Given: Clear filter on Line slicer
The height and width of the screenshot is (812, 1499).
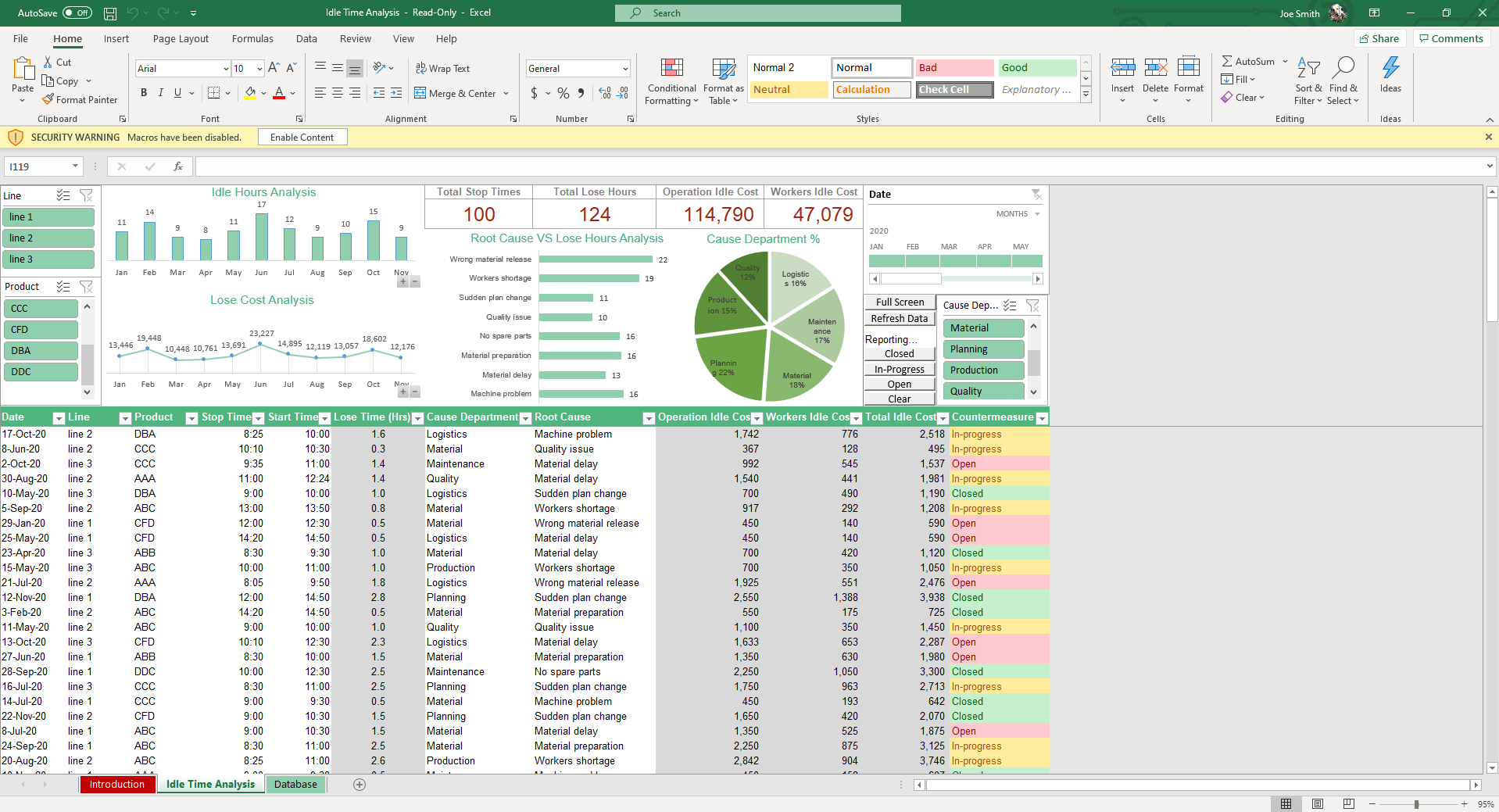Looking at the screenshot, I should coord(86,195).
